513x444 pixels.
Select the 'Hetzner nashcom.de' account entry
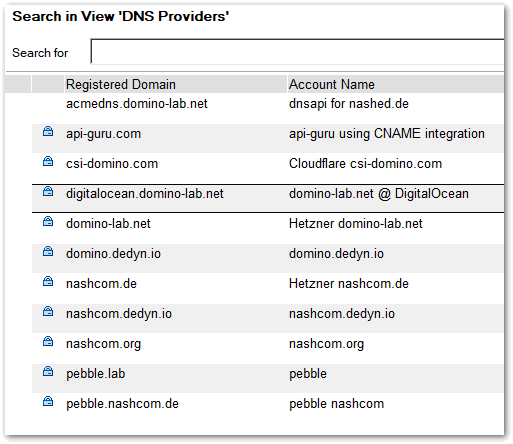click(349, 284)
